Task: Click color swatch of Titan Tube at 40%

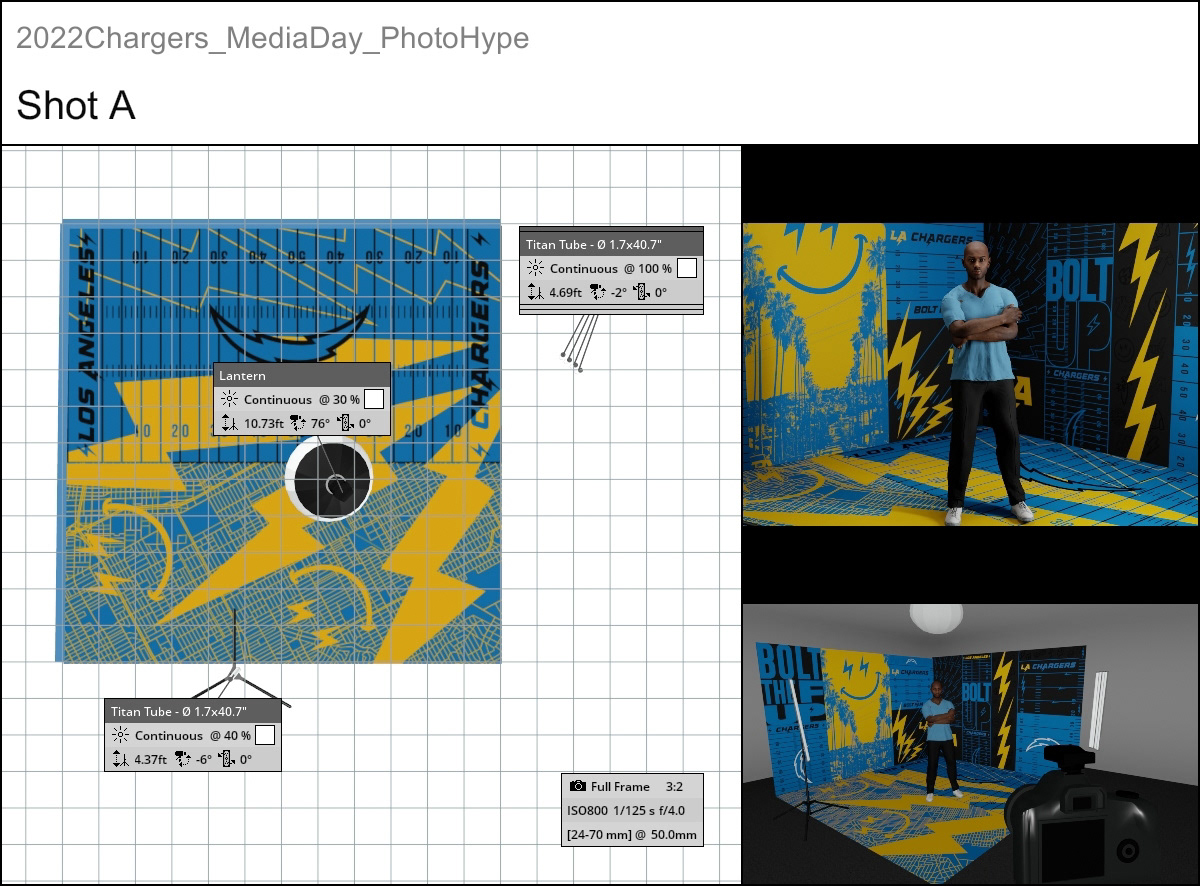Action: tap(264, 735)
